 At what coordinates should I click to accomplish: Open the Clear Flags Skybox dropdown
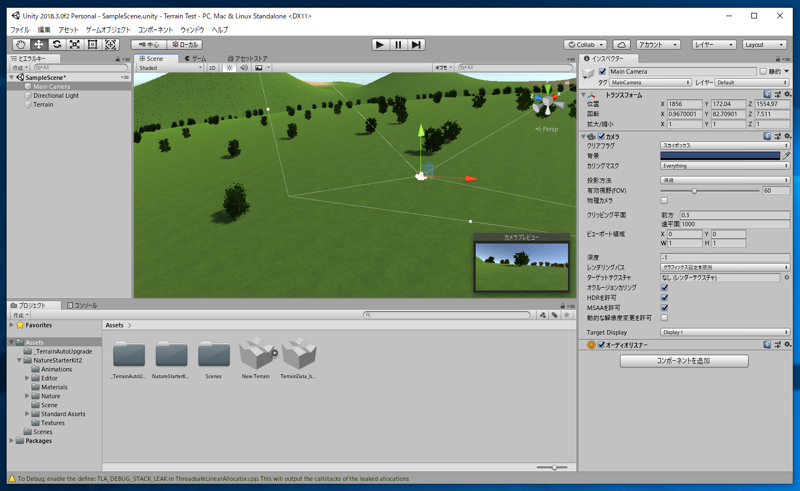(724, 145)
